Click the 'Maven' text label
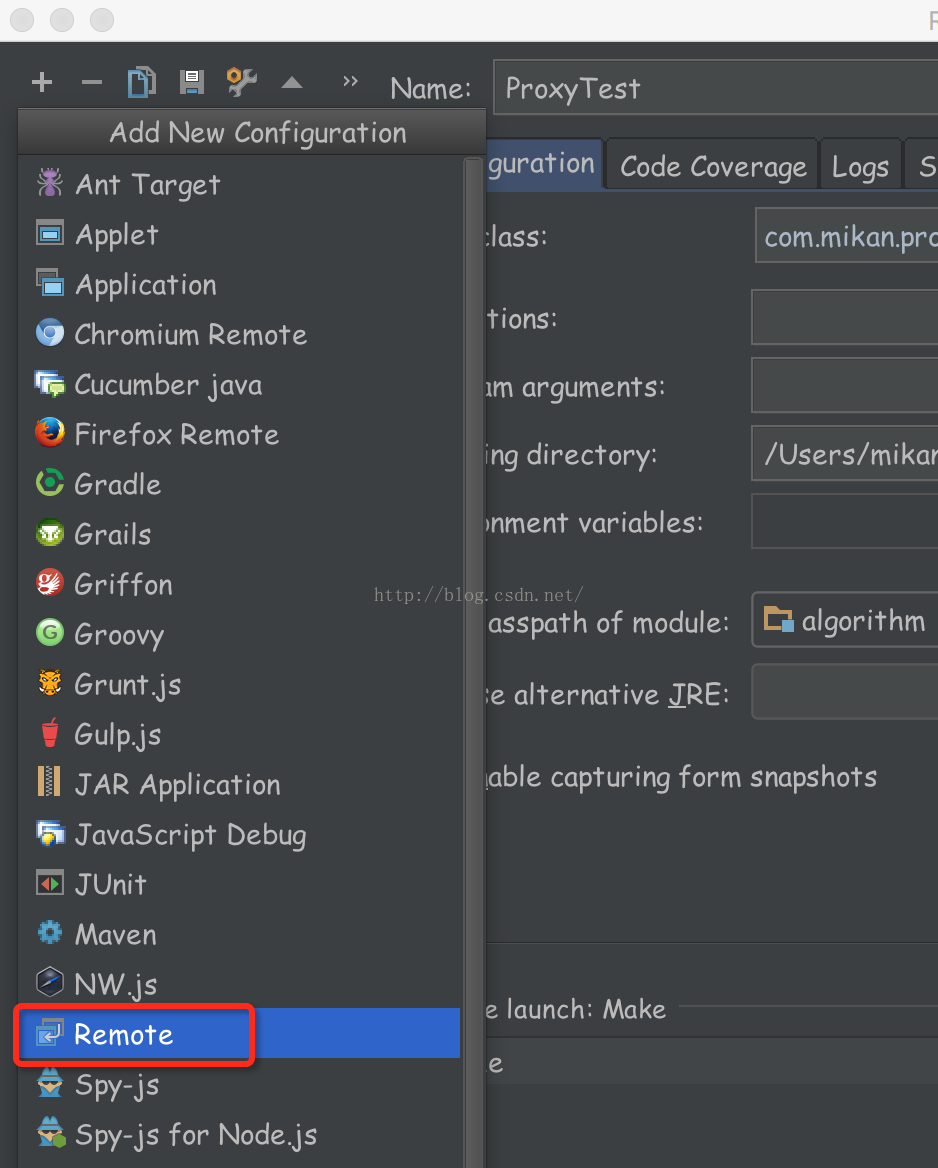Image resolution: width=938 pixels, height=1168 pixels. coord(115,934)
